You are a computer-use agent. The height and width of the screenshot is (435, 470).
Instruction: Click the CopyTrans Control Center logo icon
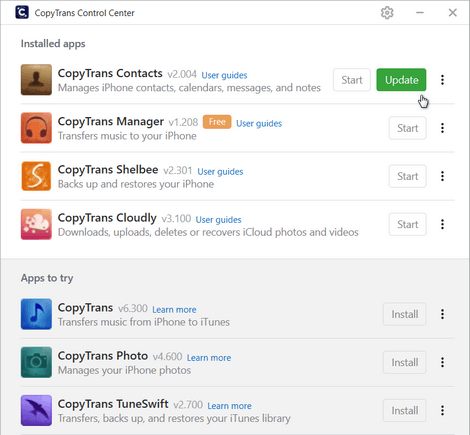pyautogui.click(x=22, y=12)
